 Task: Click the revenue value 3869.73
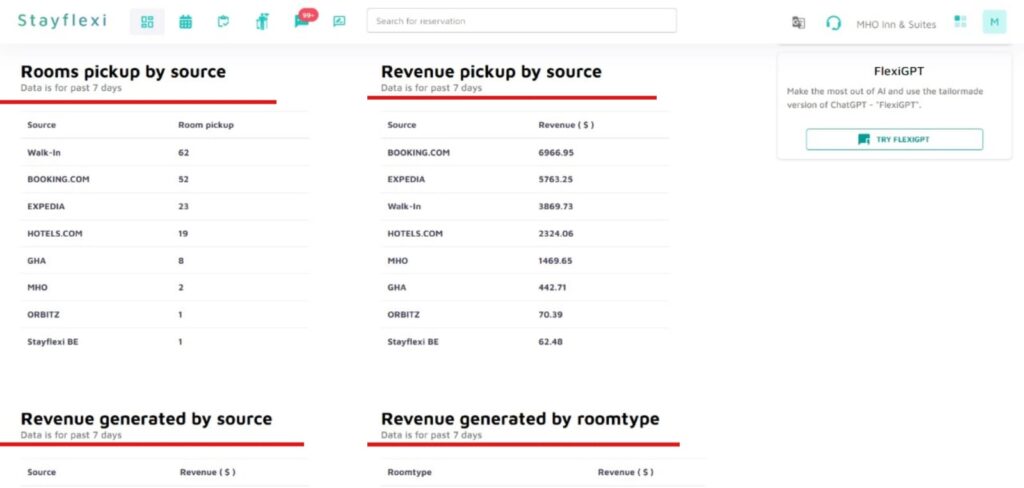pos(555,206)
